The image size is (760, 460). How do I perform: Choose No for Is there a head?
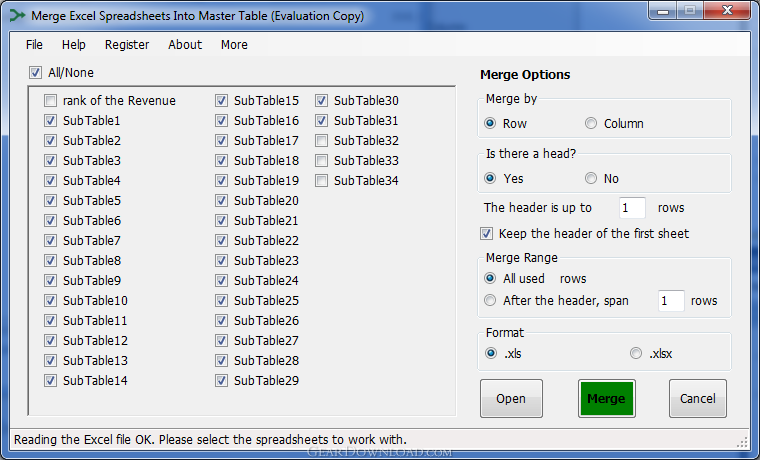pos(591,178)
